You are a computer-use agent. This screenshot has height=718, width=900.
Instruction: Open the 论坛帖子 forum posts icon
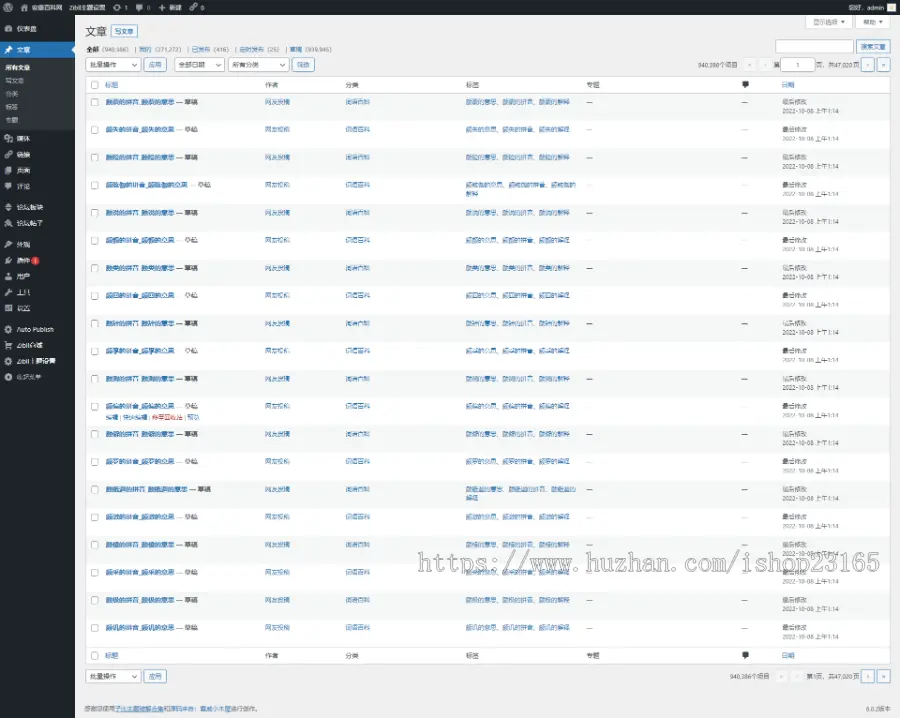tap(9, 223)
